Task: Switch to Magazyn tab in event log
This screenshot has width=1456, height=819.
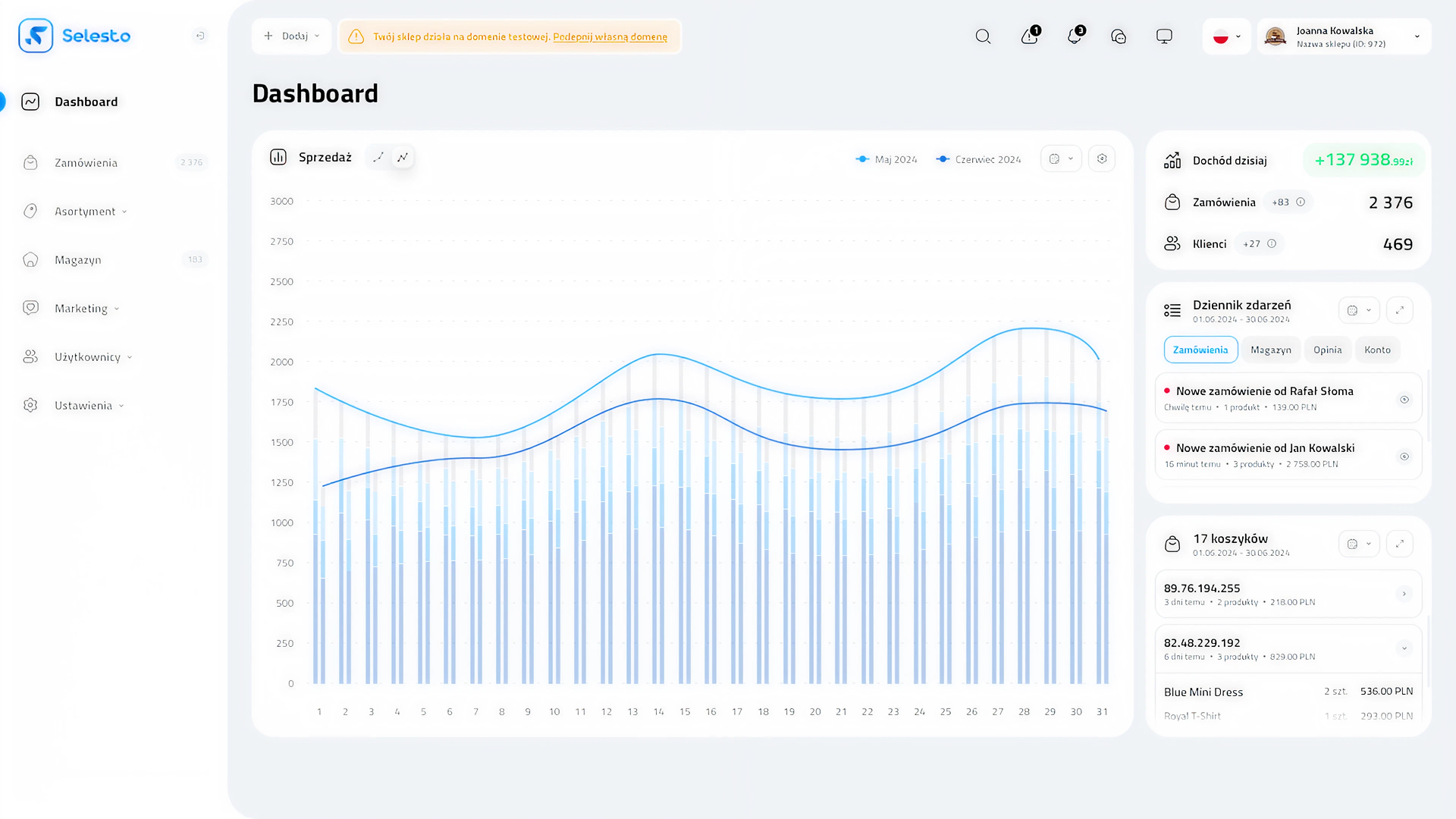Action: coord(1270,350)
